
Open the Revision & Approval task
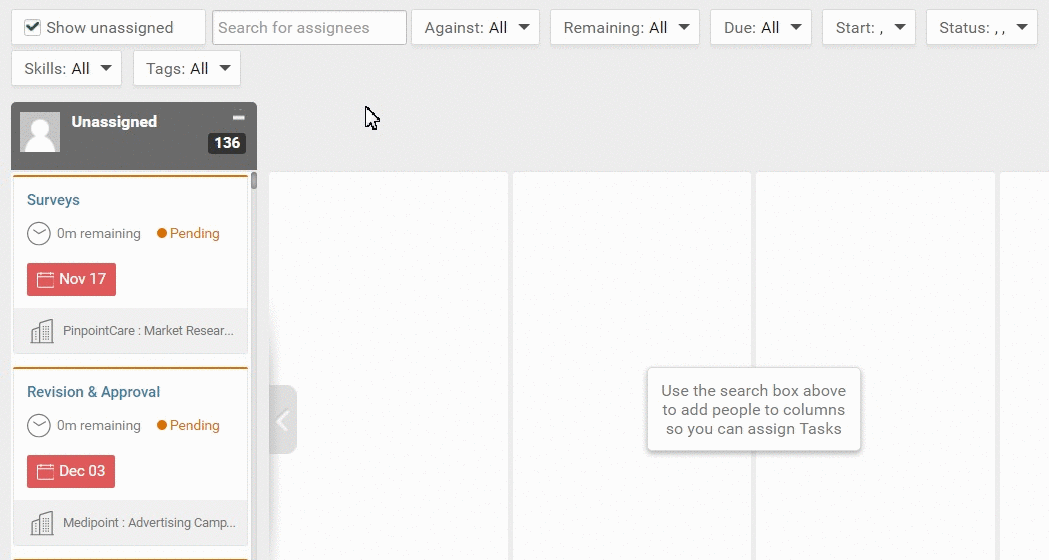93,392
